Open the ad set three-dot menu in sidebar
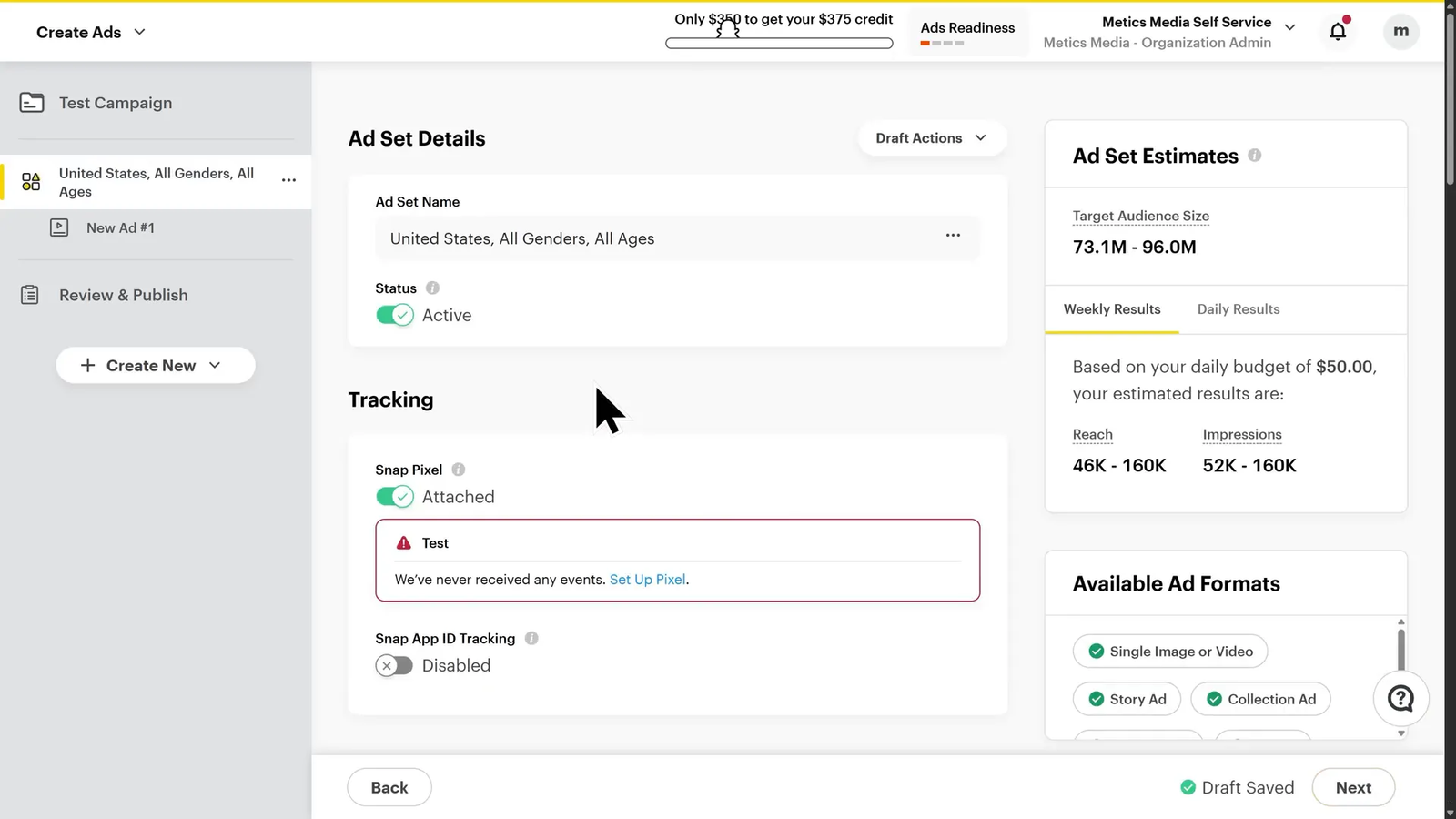 point(288,180)
